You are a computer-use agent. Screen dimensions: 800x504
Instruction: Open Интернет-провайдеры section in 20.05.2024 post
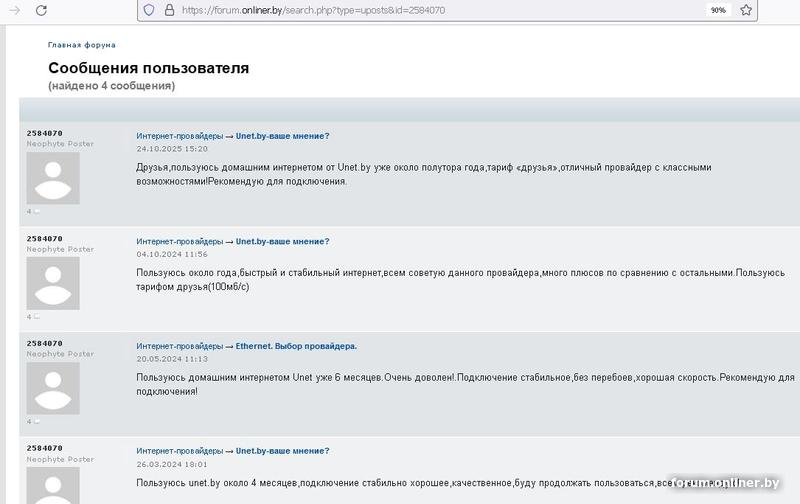click(180, 346)
